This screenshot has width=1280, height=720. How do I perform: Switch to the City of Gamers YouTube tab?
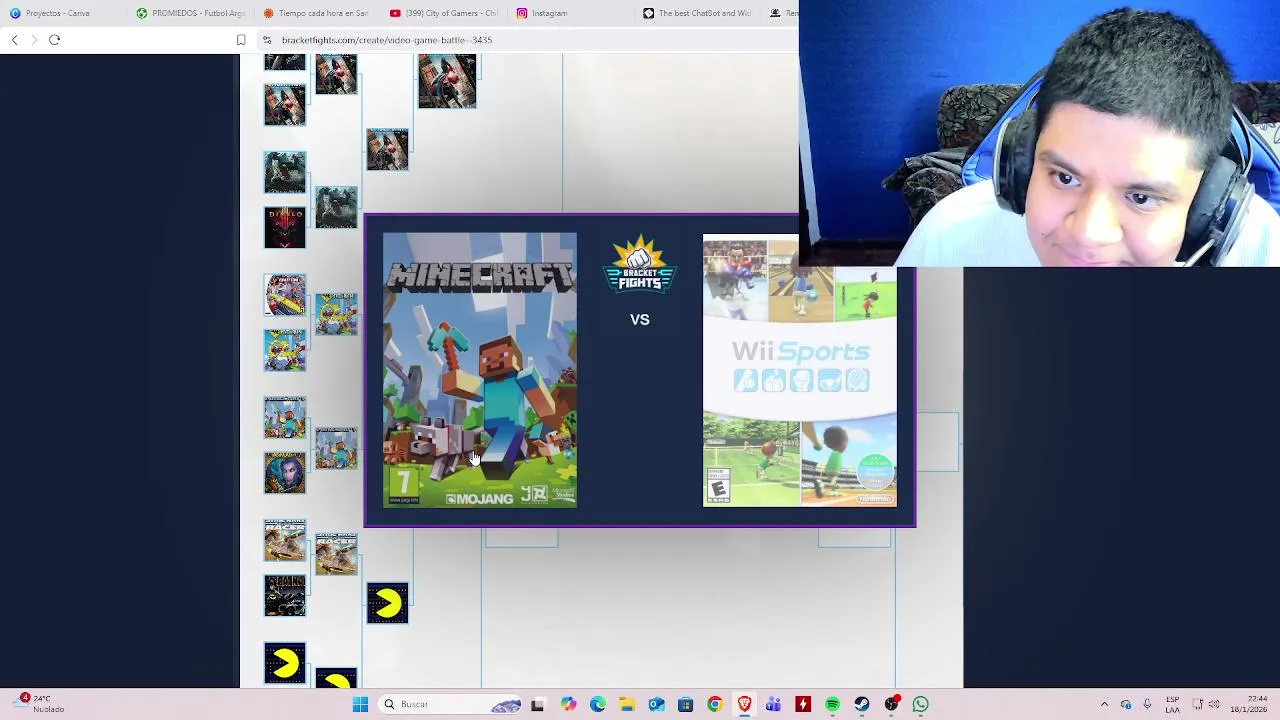443,13
